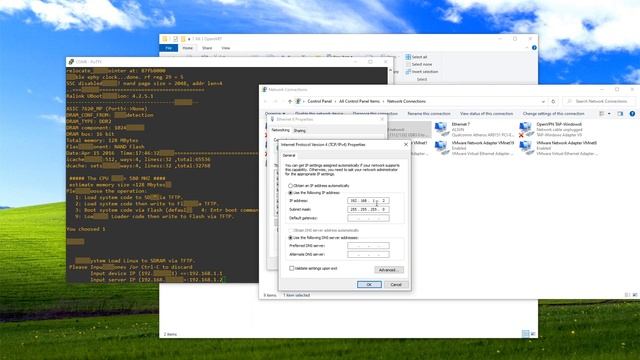Click "DRAM_TYPE: DDR2" line in PuTTY
The height and width of the screenshot is (360, 640).
pyautogui.click(x=89, y=121)
